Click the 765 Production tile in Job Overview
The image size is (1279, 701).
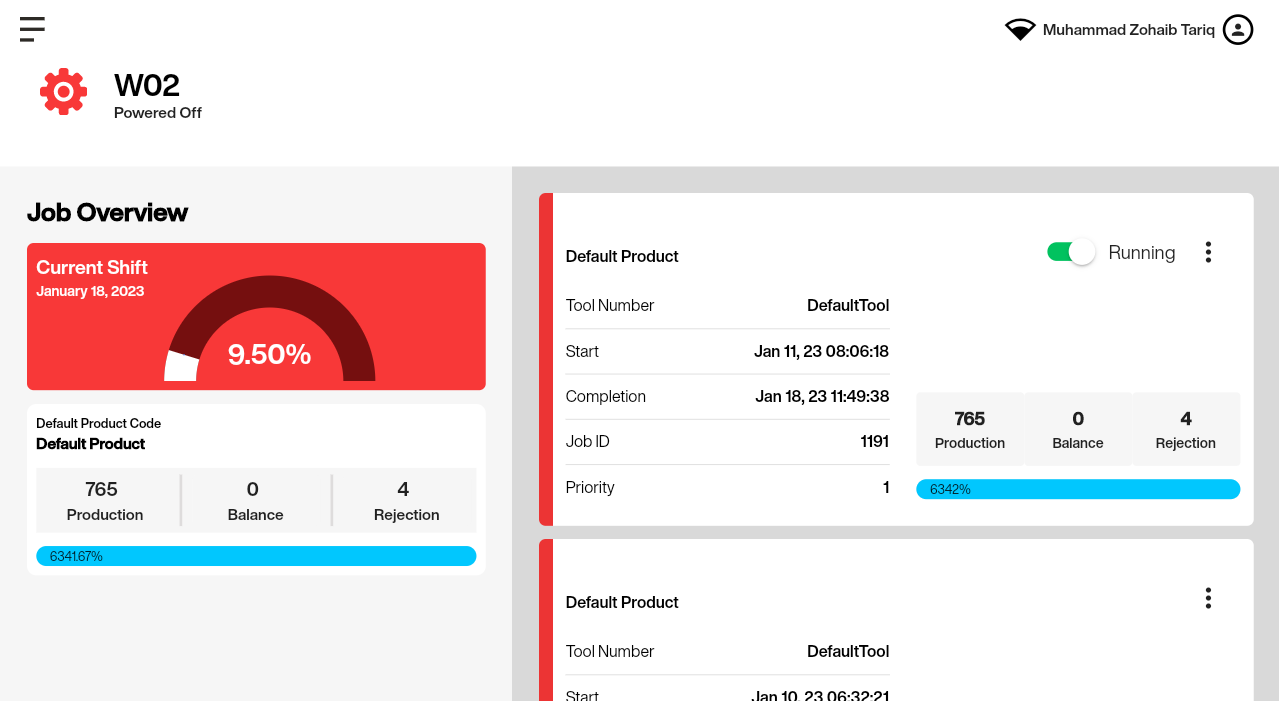[105, 500]
